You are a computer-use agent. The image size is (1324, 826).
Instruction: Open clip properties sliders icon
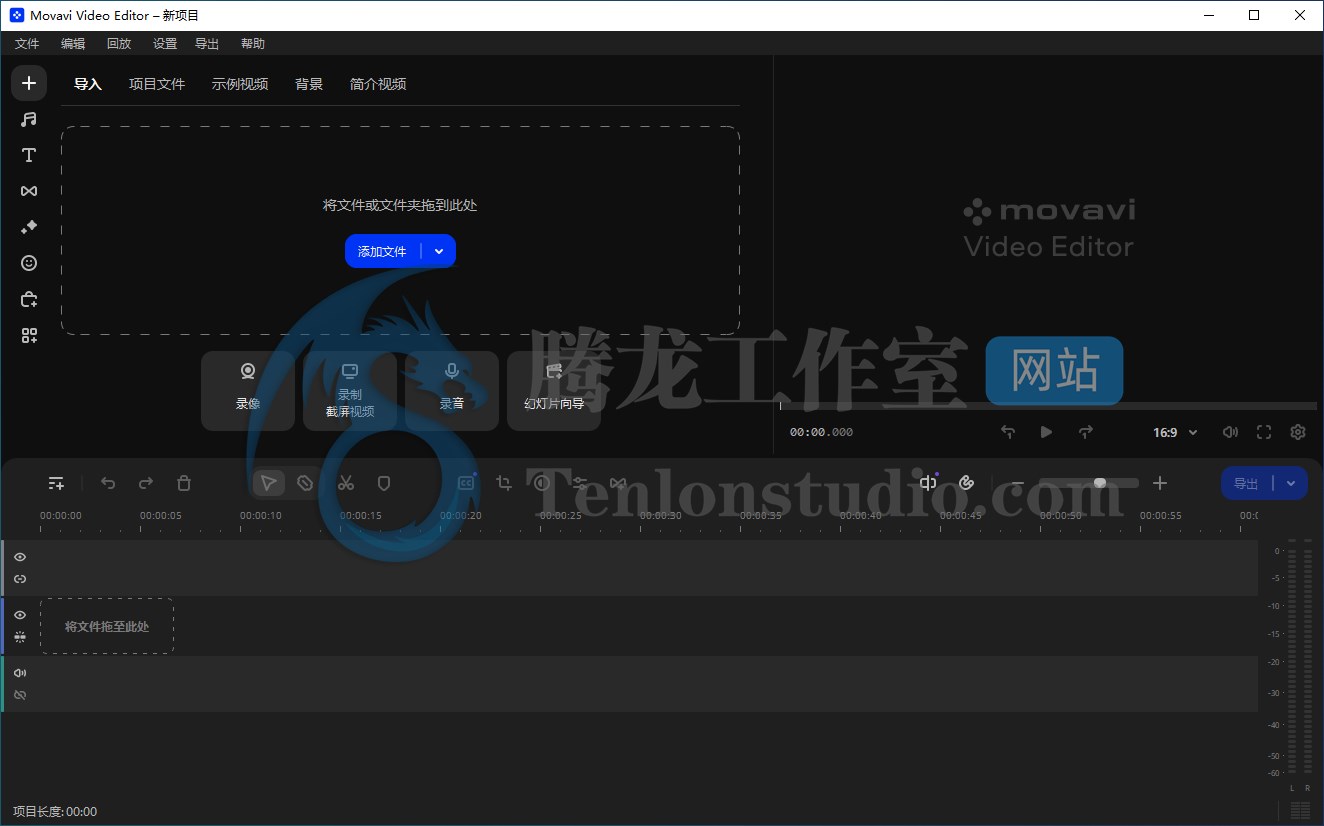coord(580,483)
